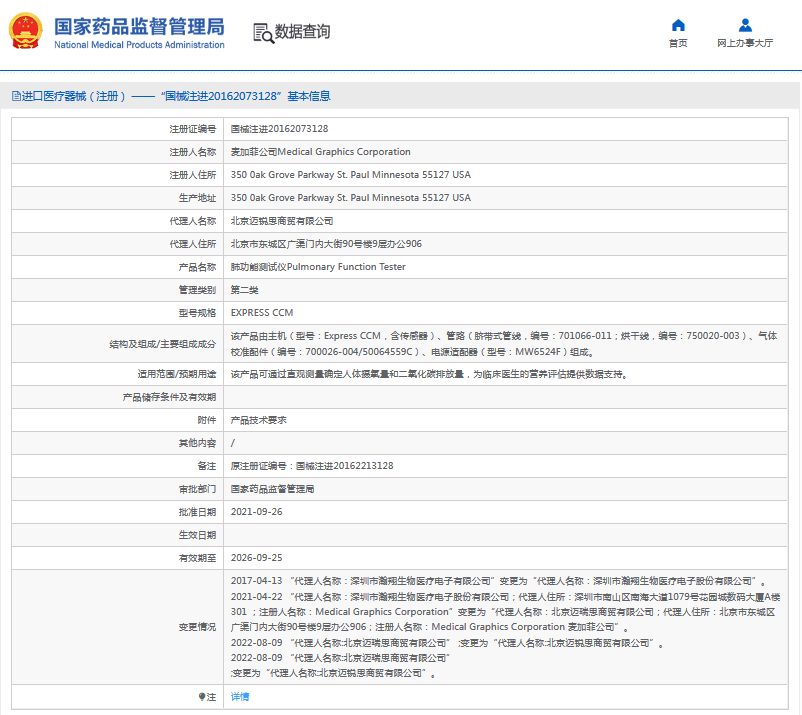802x715 pixels.
Task: Click the 备注 row label
Action: [207, 466]
